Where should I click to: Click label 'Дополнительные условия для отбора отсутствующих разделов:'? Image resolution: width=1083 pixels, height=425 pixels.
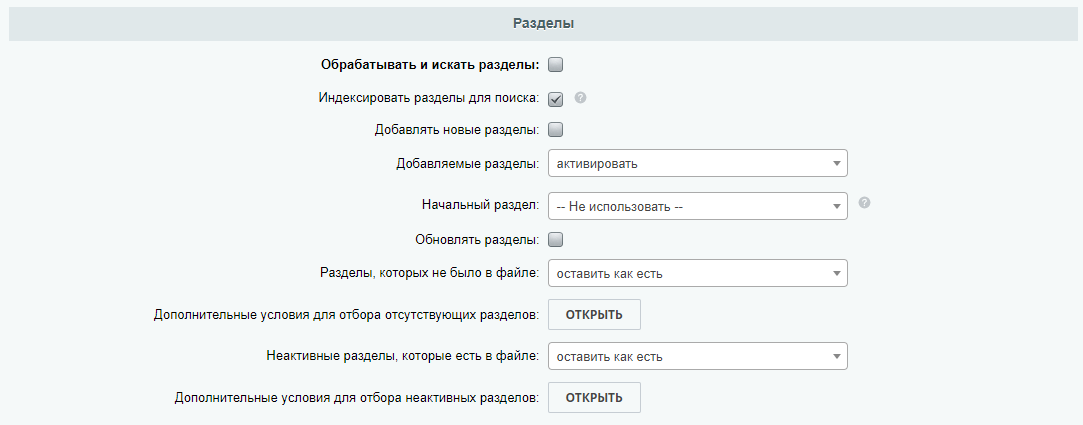(347, 315)
